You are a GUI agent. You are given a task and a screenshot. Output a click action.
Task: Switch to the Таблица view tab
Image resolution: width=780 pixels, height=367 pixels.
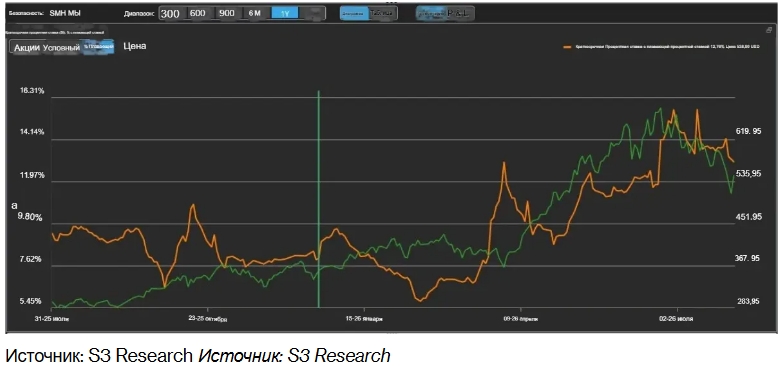(x=383, y=13)
